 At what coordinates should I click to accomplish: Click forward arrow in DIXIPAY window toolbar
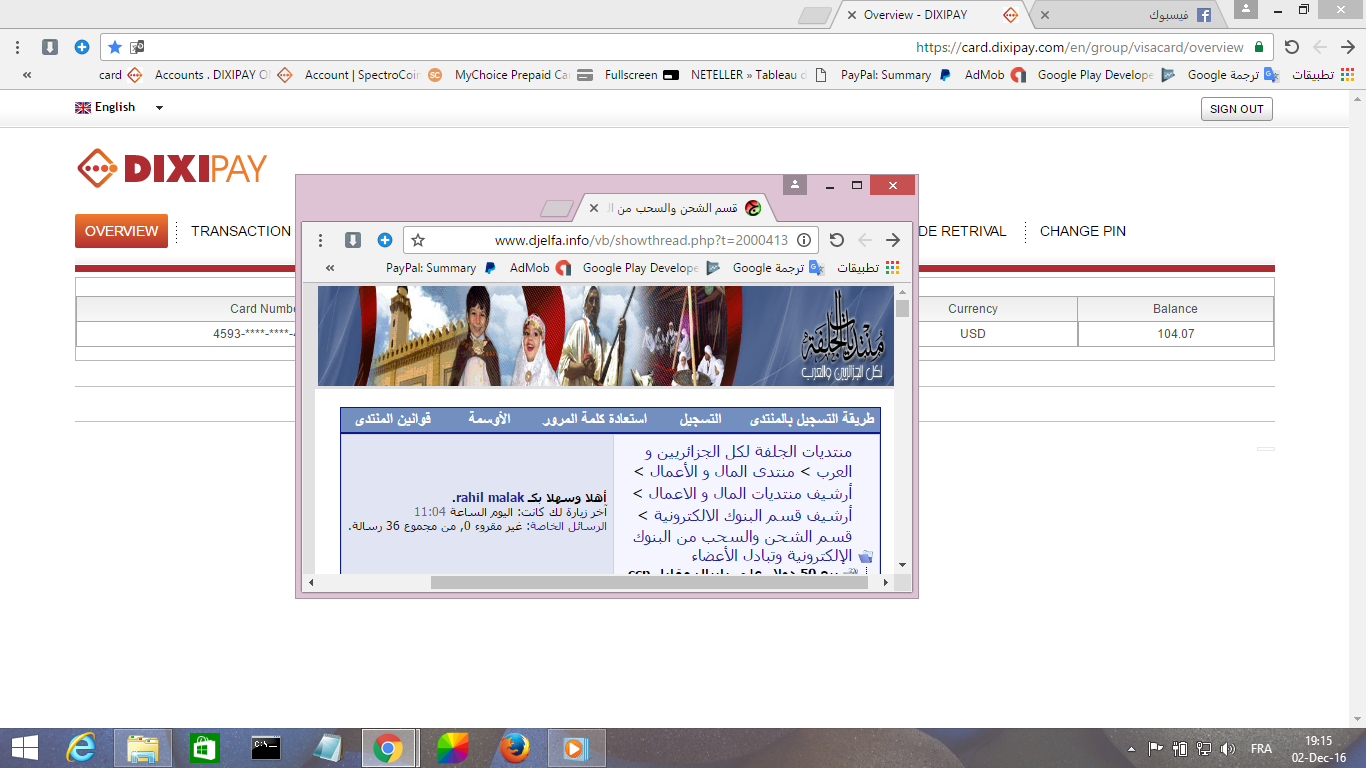pos(1348,47)
